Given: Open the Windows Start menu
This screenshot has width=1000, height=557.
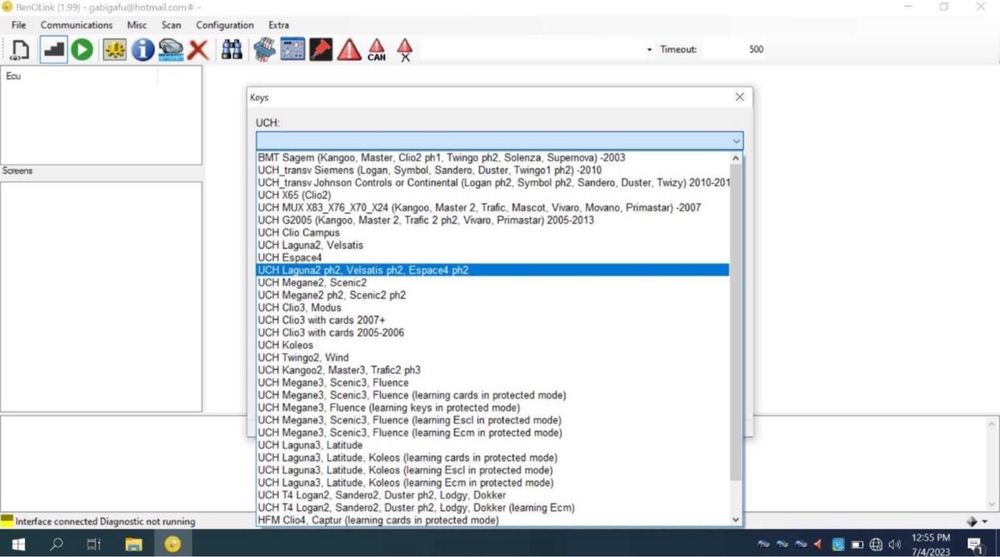Looking at the screenshot, I should click(18, 544).
